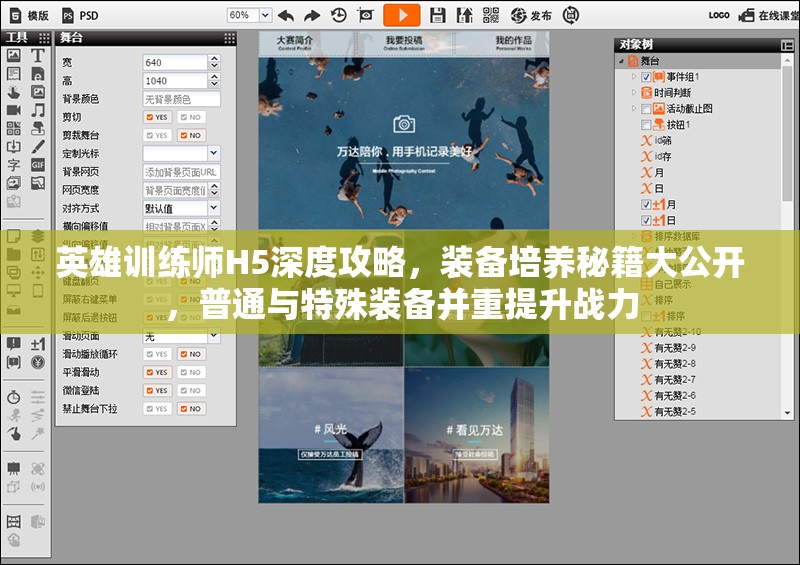Click the 对象树 panel menu icon
The image size is (800, 565).
[787, 45]
